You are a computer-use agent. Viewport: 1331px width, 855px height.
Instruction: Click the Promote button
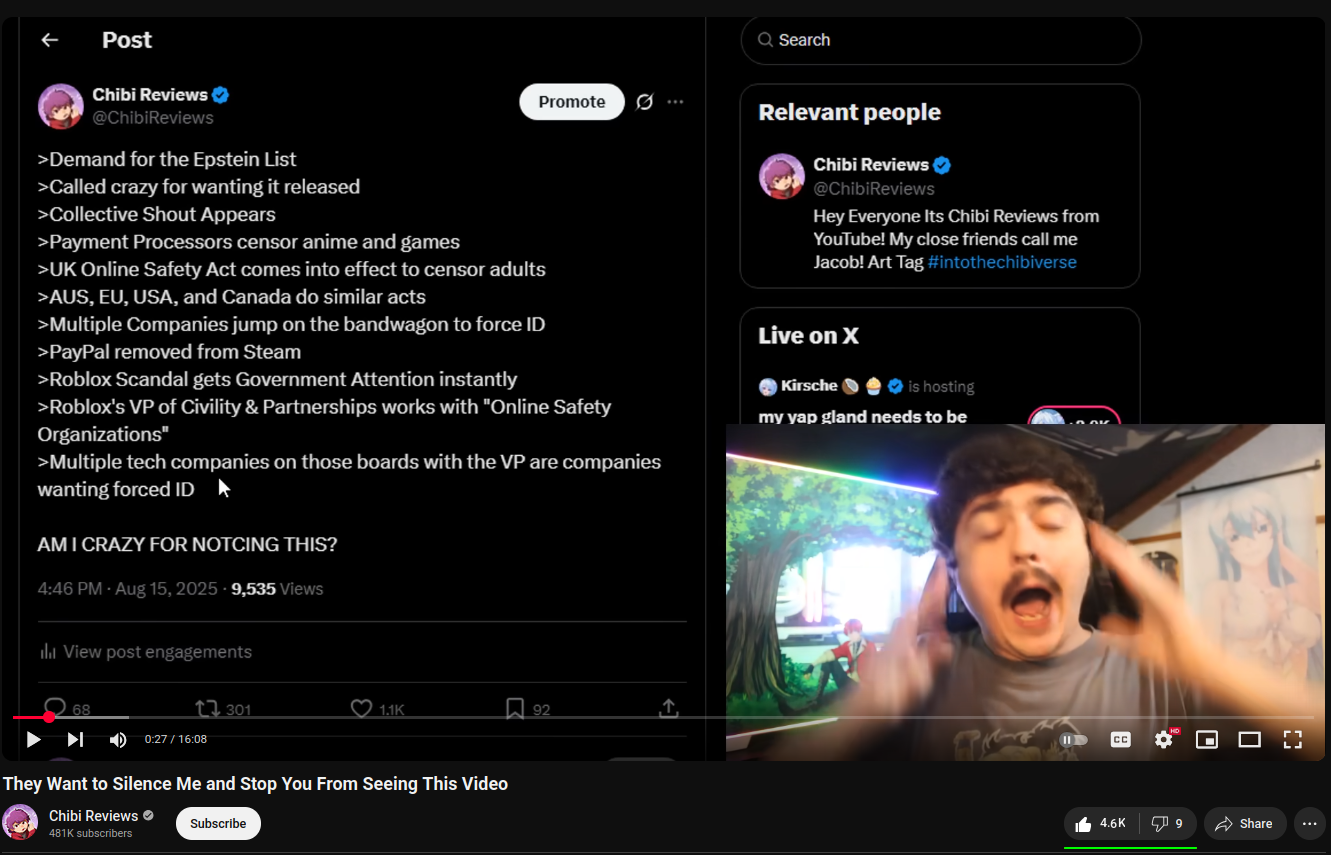click(x=572, y=102)
